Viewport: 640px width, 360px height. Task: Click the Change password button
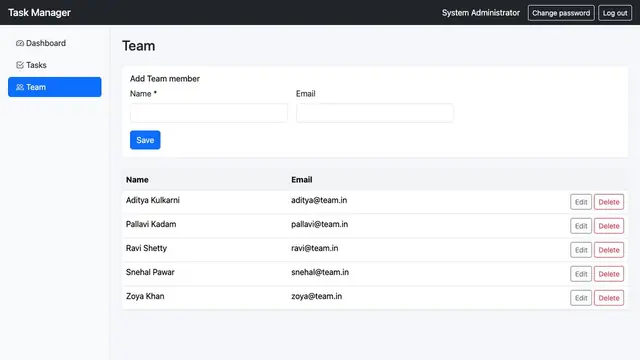click(x=561, y=13)
